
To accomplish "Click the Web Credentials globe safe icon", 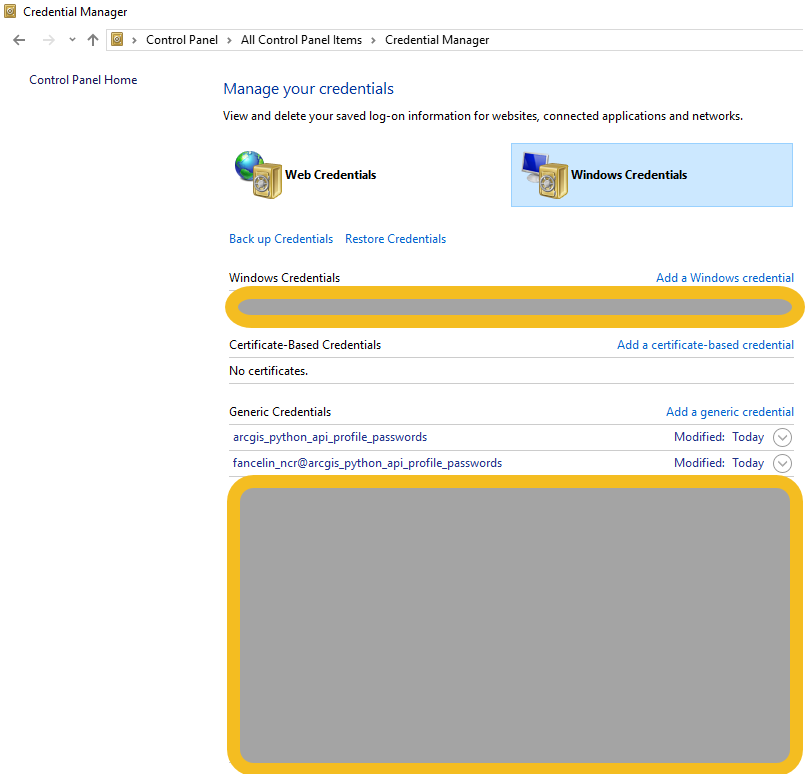I will coord(258,175).
